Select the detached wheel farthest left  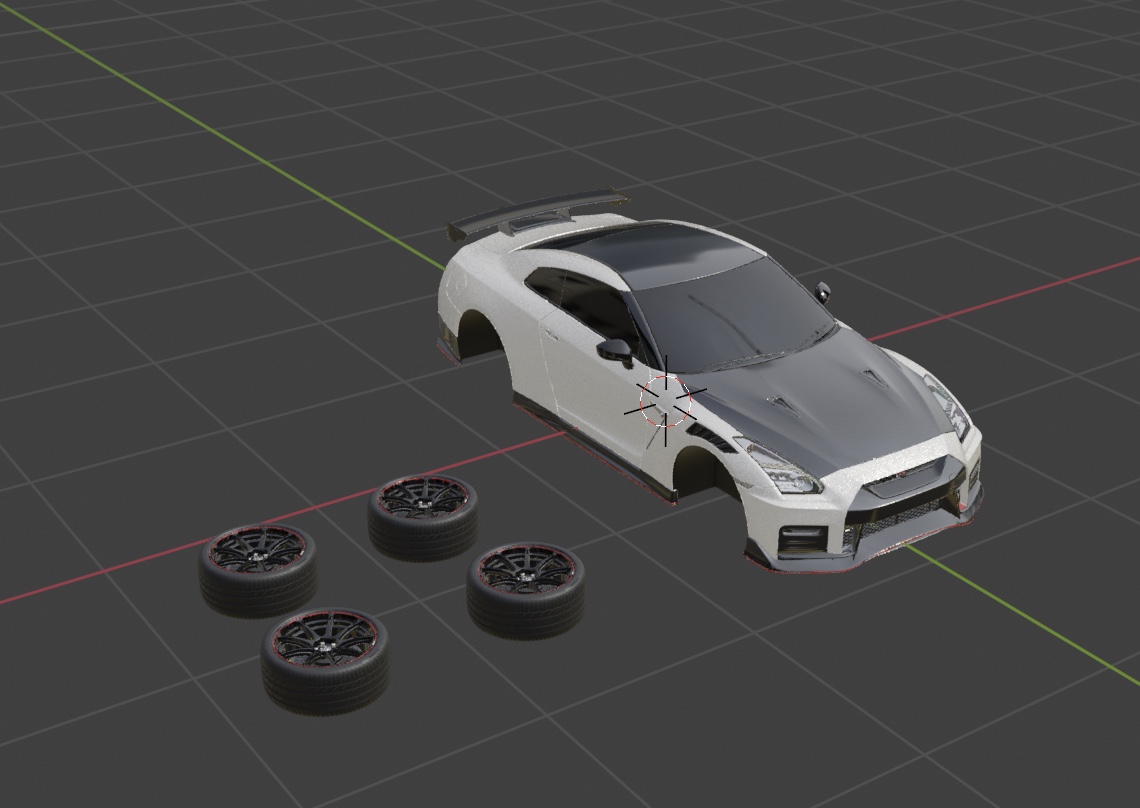258,569
